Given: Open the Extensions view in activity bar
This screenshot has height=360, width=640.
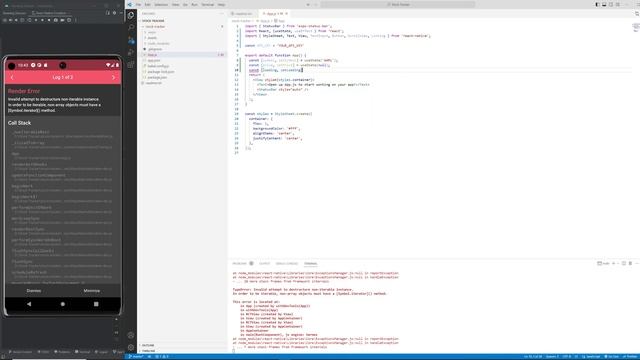Looking at the screenshot, I should [x=131, y=64].
